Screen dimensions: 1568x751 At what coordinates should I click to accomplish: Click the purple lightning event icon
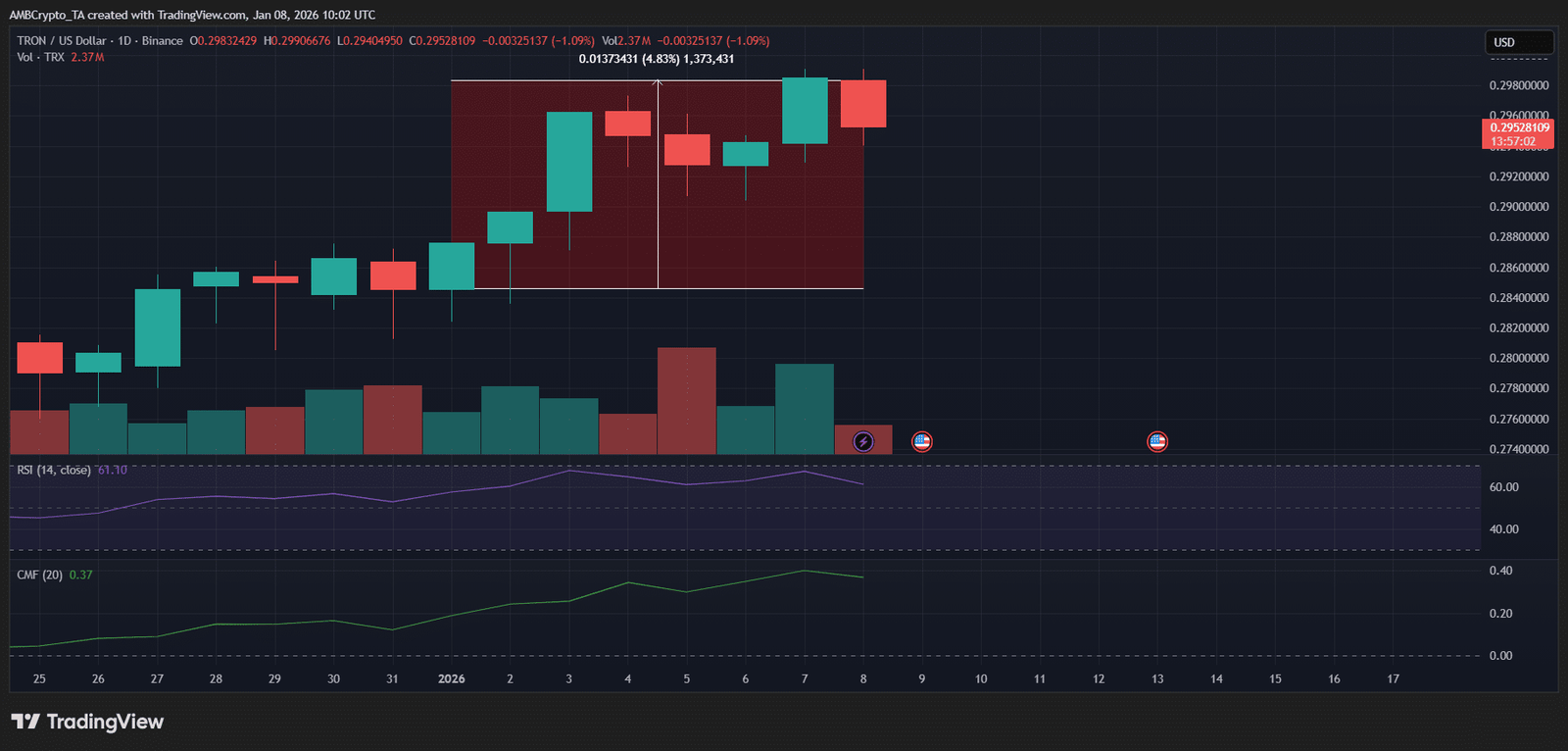click(x=863, y=442)
